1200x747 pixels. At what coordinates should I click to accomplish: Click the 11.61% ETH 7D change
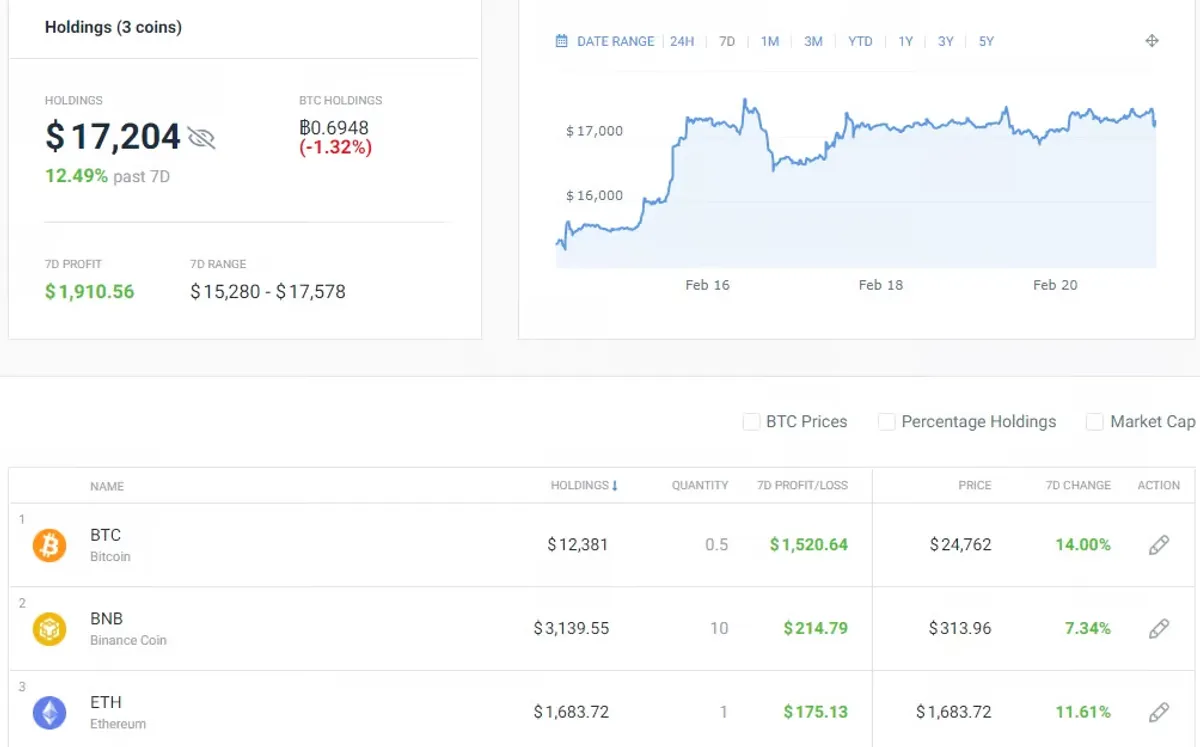pyautogui.click(x=1083, y=712)
